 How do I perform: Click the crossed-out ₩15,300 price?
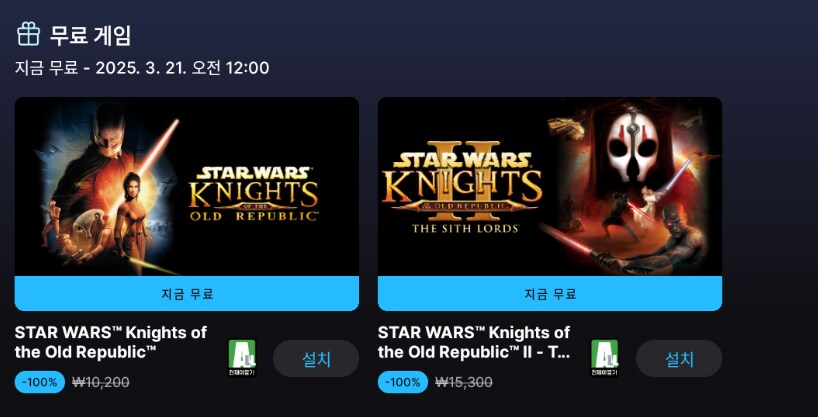[x=464, y=382]
